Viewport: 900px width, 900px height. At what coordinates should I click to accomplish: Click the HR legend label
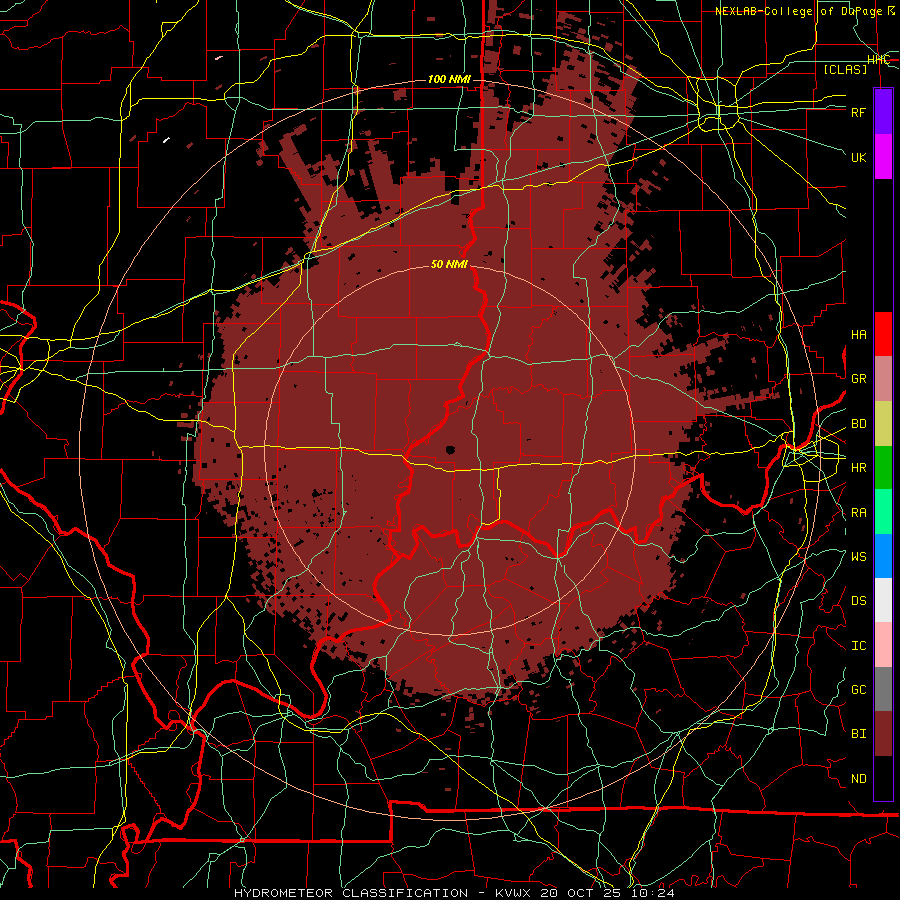pos(859,468)
